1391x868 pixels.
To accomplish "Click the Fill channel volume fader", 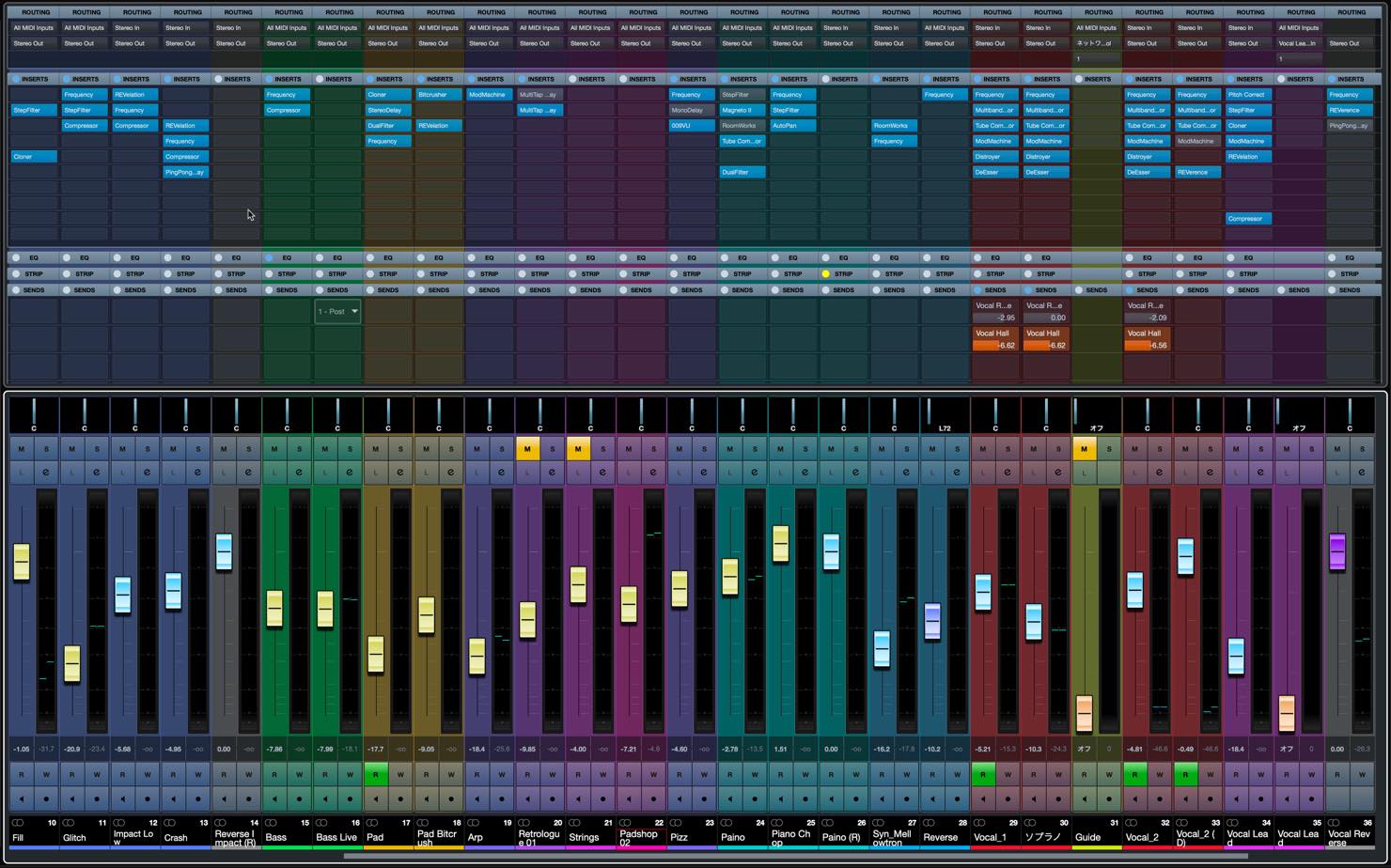I will point(21,562).
